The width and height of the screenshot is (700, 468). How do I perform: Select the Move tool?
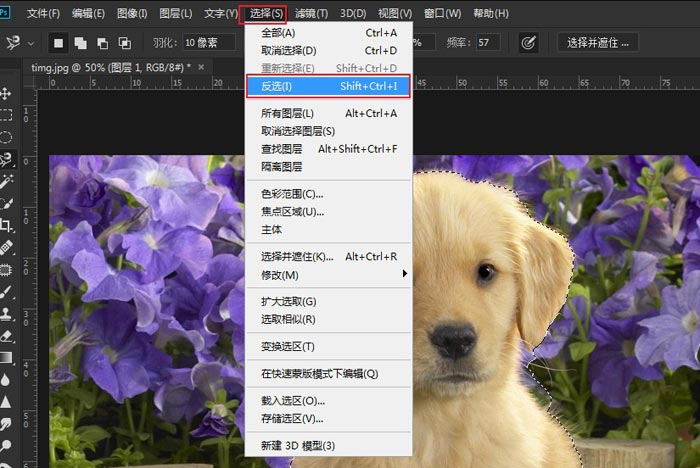(6, 94)
